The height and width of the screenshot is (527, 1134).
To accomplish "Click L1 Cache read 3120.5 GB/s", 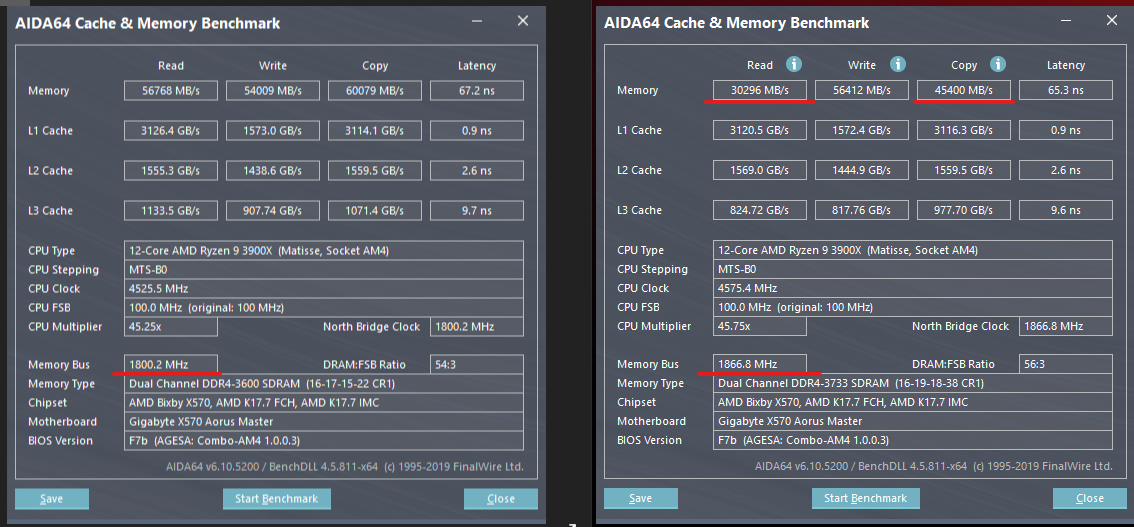I will coord(759,130).
